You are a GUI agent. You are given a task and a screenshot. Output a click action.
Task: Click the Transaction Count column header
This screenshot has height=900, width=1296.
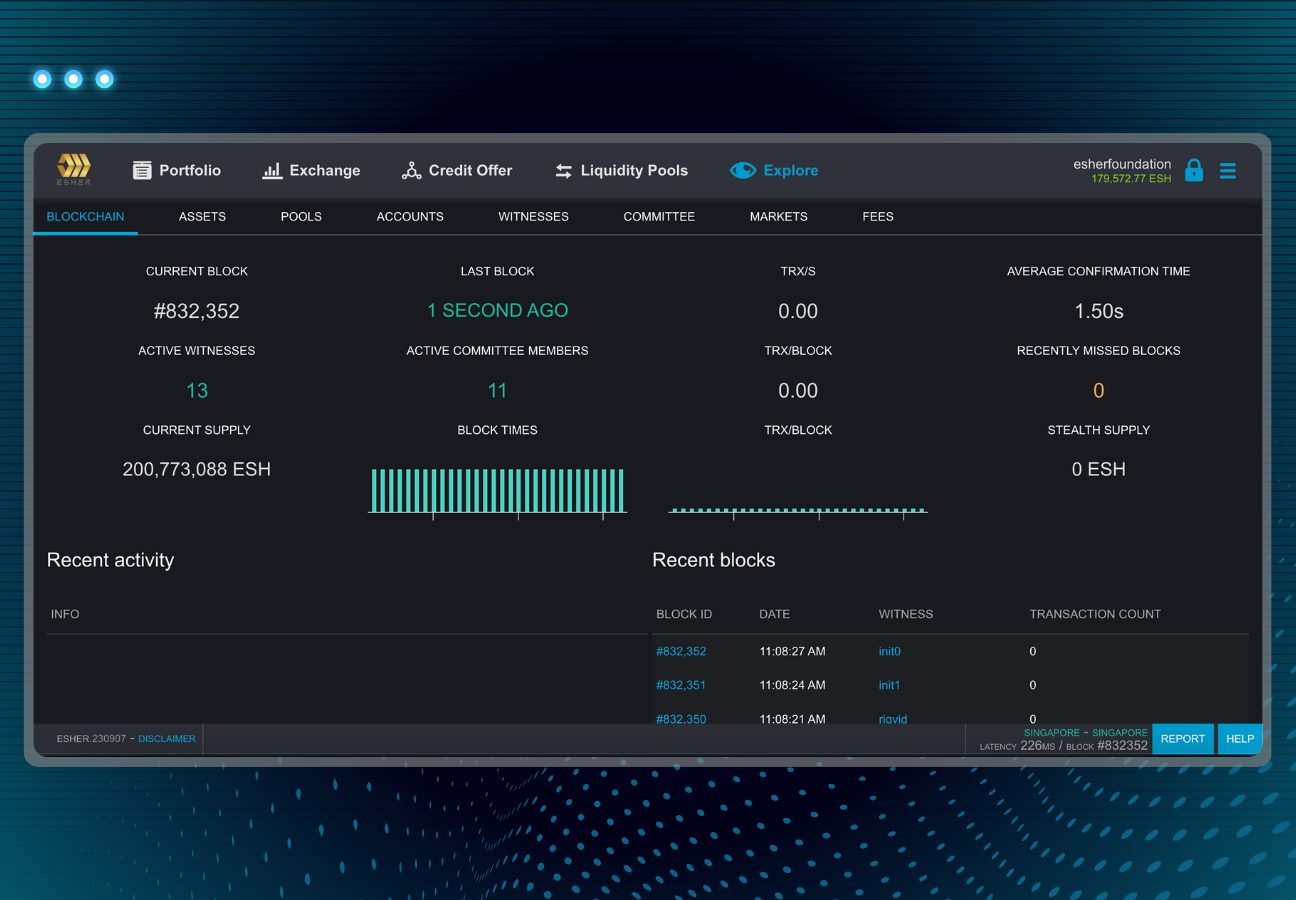(x=1095, y=614)
